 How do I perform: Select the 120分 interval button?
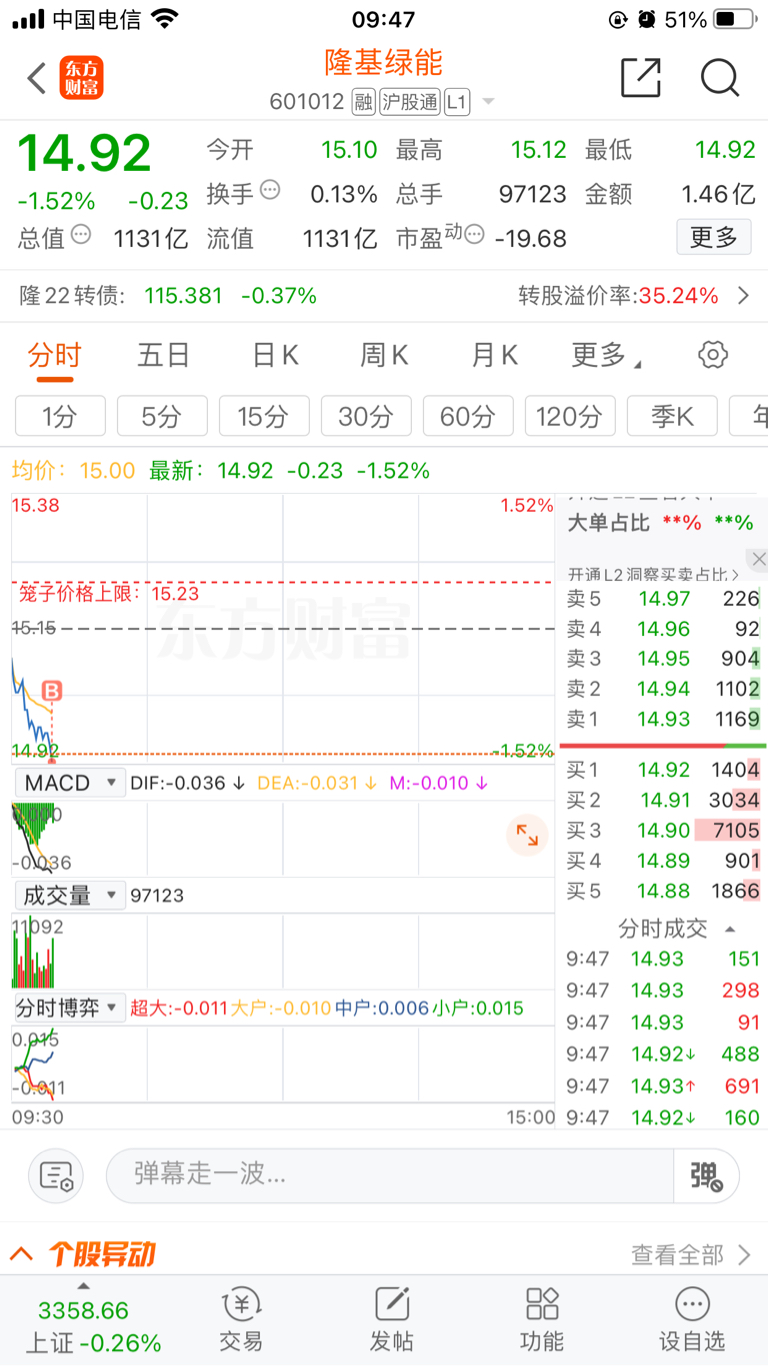(570, 416)
